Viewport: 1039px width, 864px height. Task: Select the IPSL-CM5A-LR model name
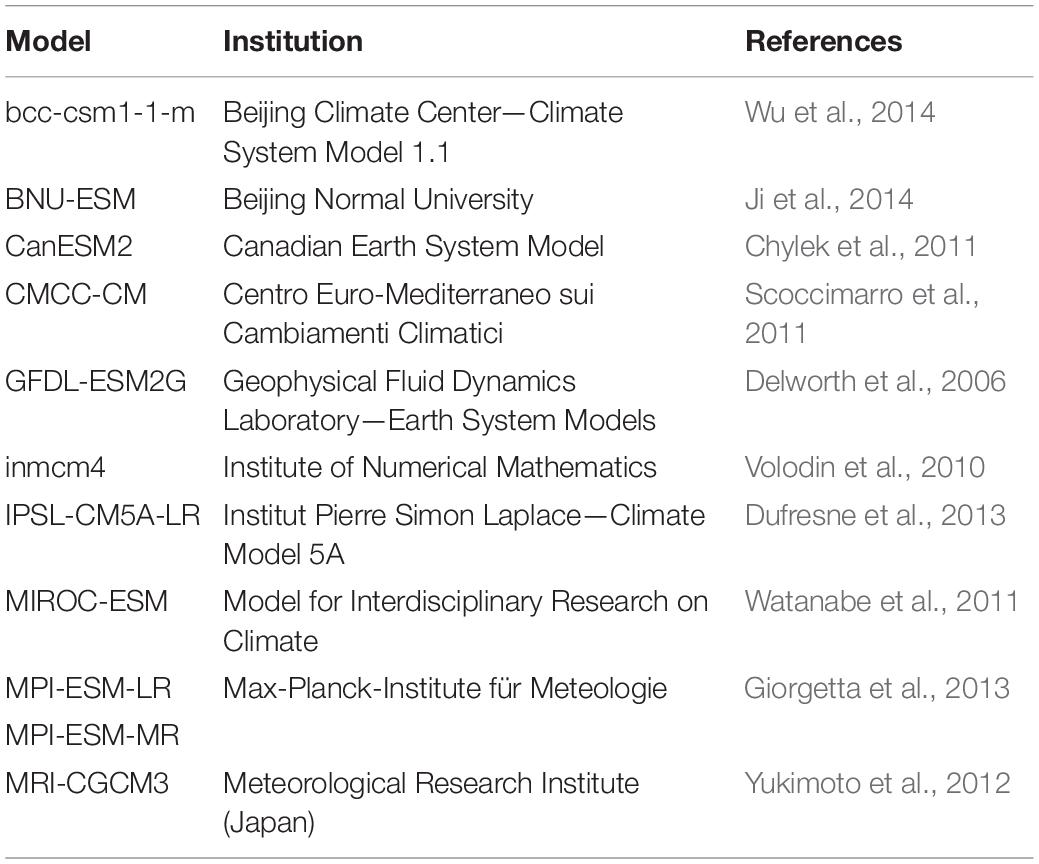103,515
